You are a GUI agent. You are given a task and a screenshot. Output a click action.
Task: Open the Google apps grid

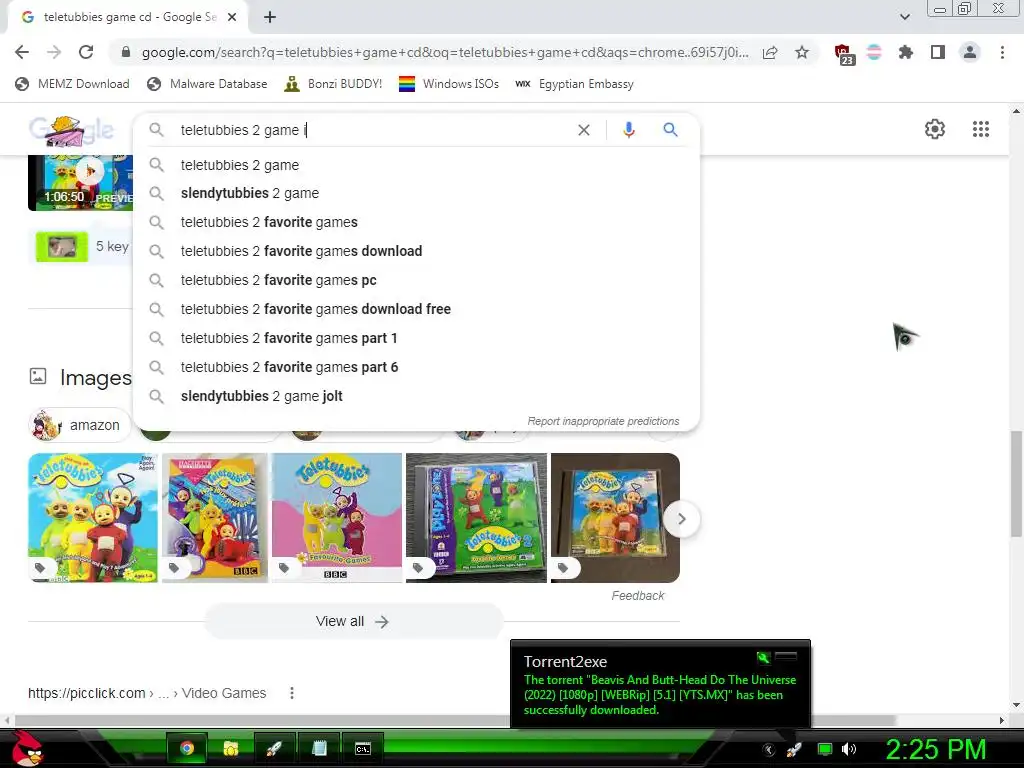[980, 129]
